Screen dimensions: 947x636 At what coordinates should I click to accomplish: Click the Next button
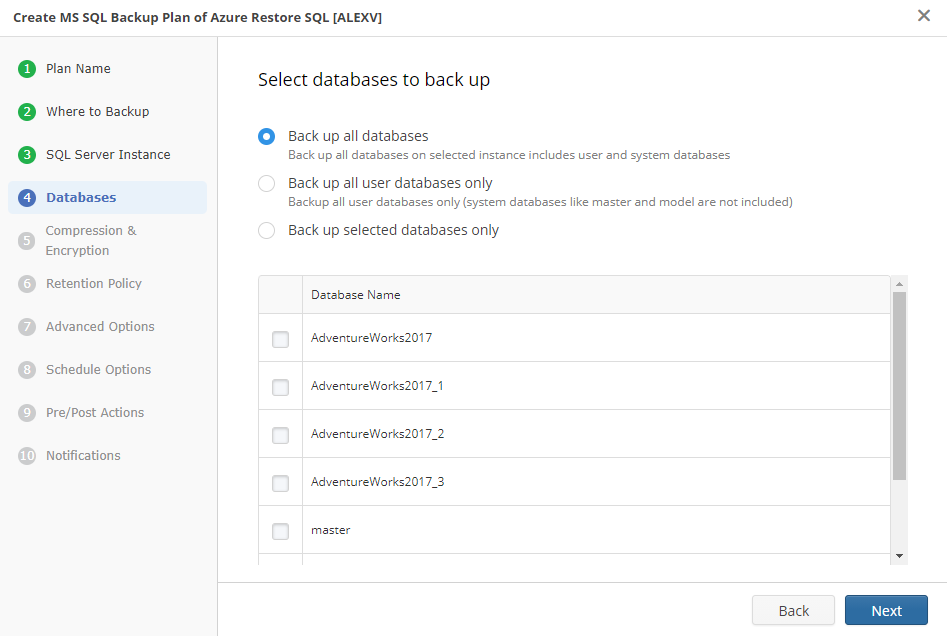point(886,610)
